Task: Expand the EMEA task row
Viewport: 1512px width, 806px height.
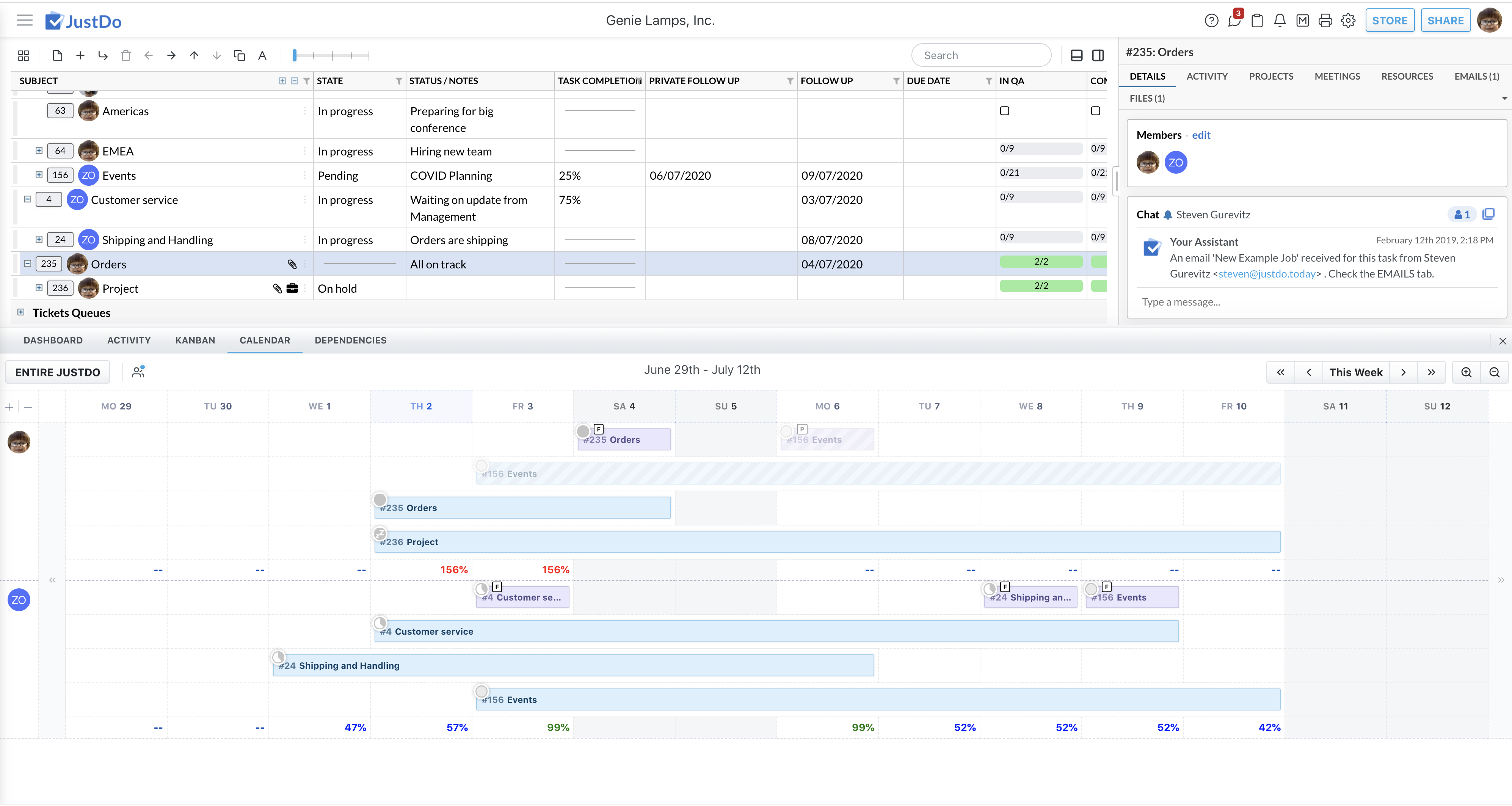Action: coord(39,151)
